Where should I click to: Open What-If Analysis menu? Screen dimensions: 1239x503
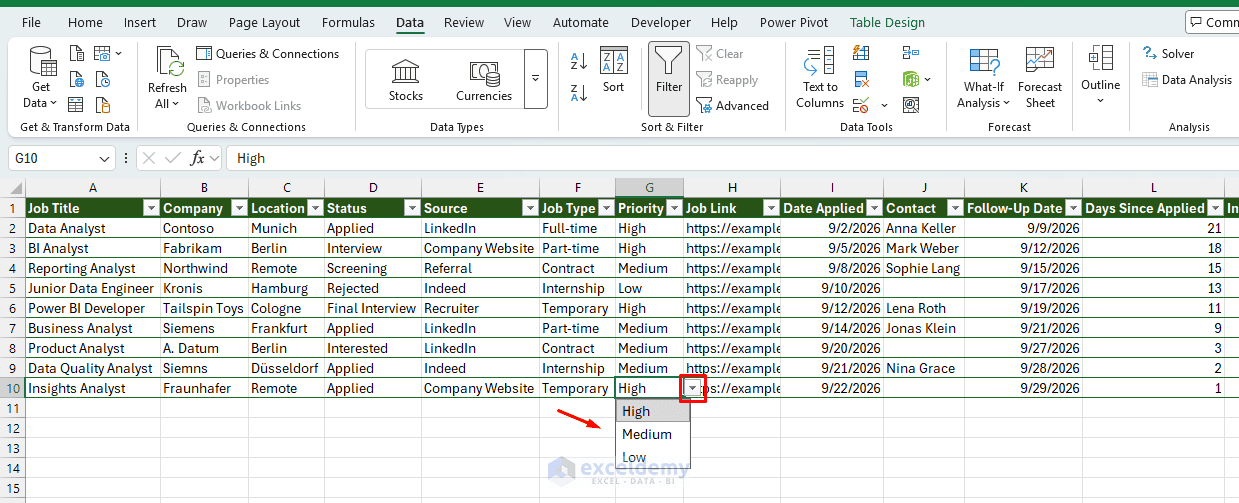pos(984,78)
